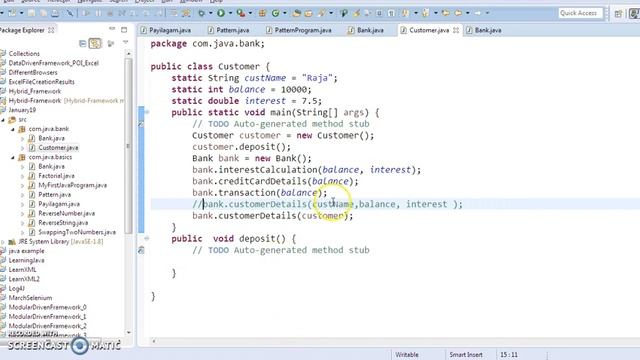Click the Quick Access search field
The image size is (640, 360).
(580, 13)
